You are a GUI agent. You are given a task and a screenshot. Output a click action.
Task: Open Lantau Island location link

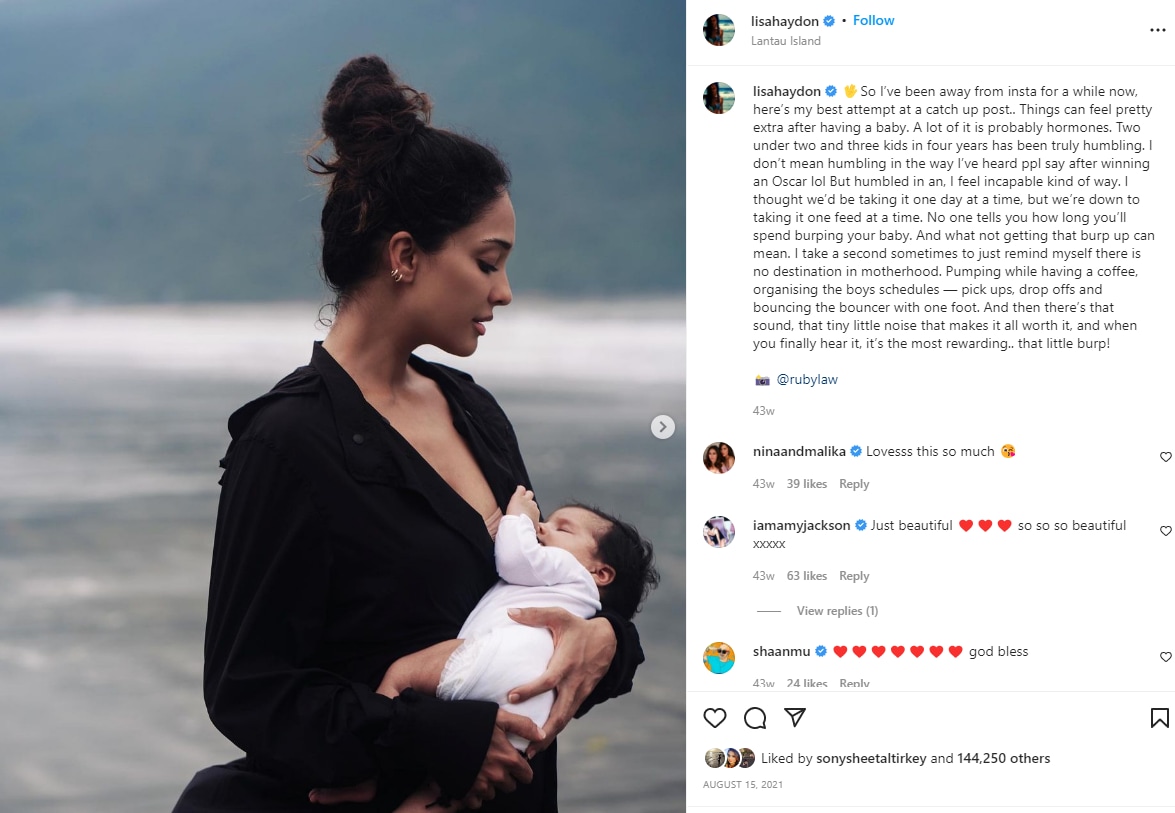[x=785, y=41]
